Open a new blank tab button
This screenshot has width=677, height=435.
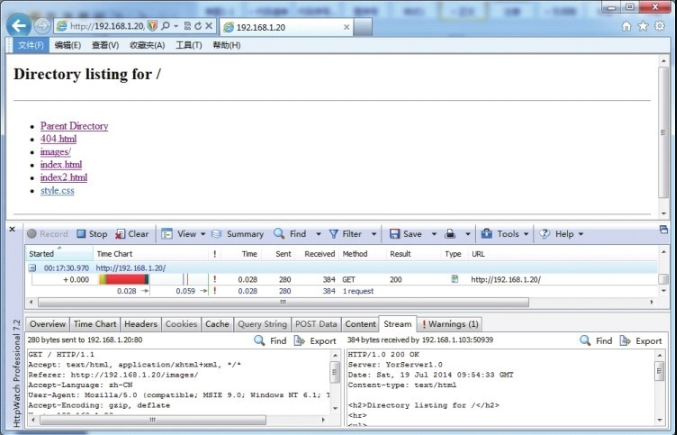coord(363,27)
